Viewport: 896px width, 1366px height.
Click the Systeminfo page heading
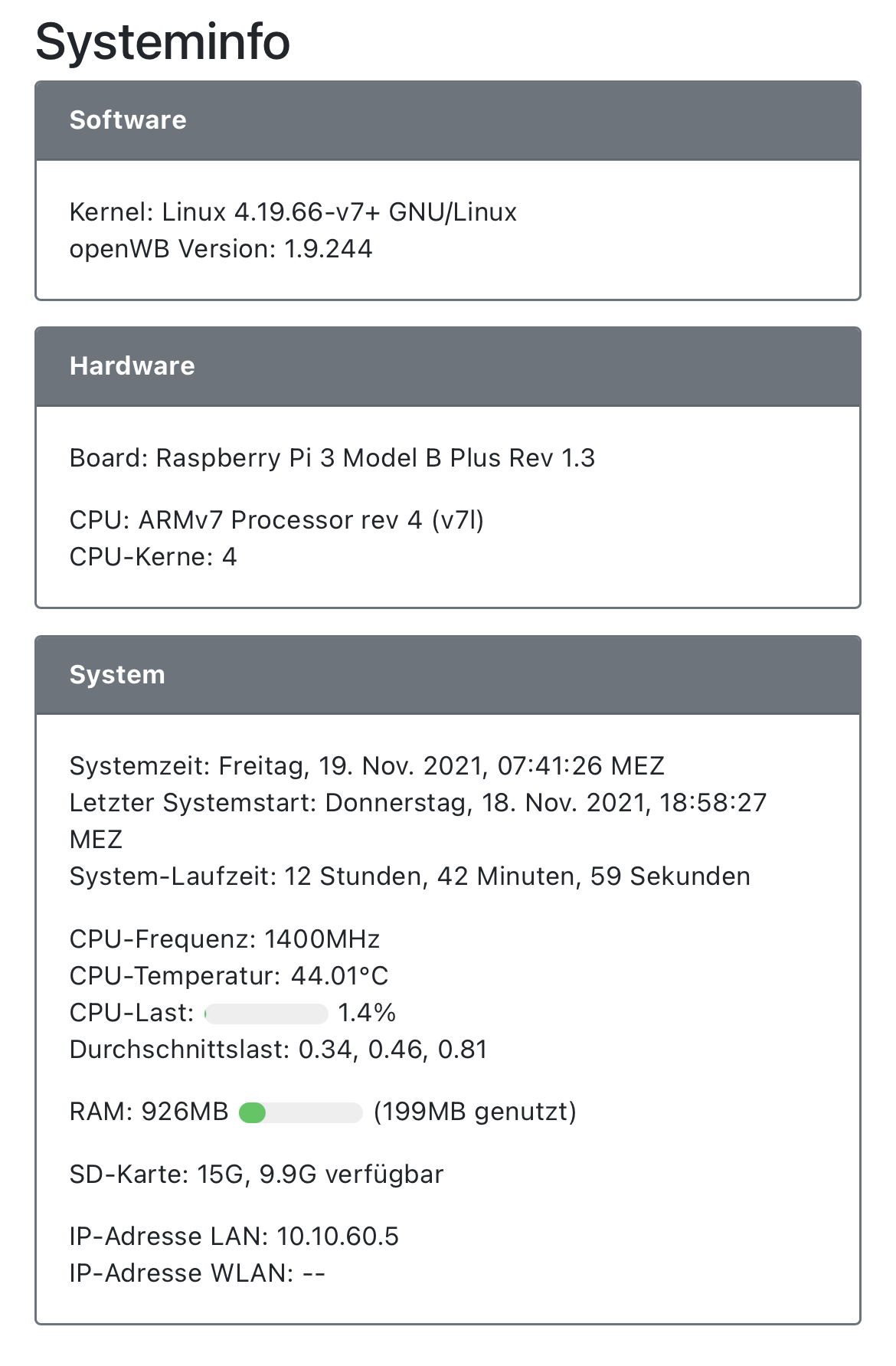(162, 41)
